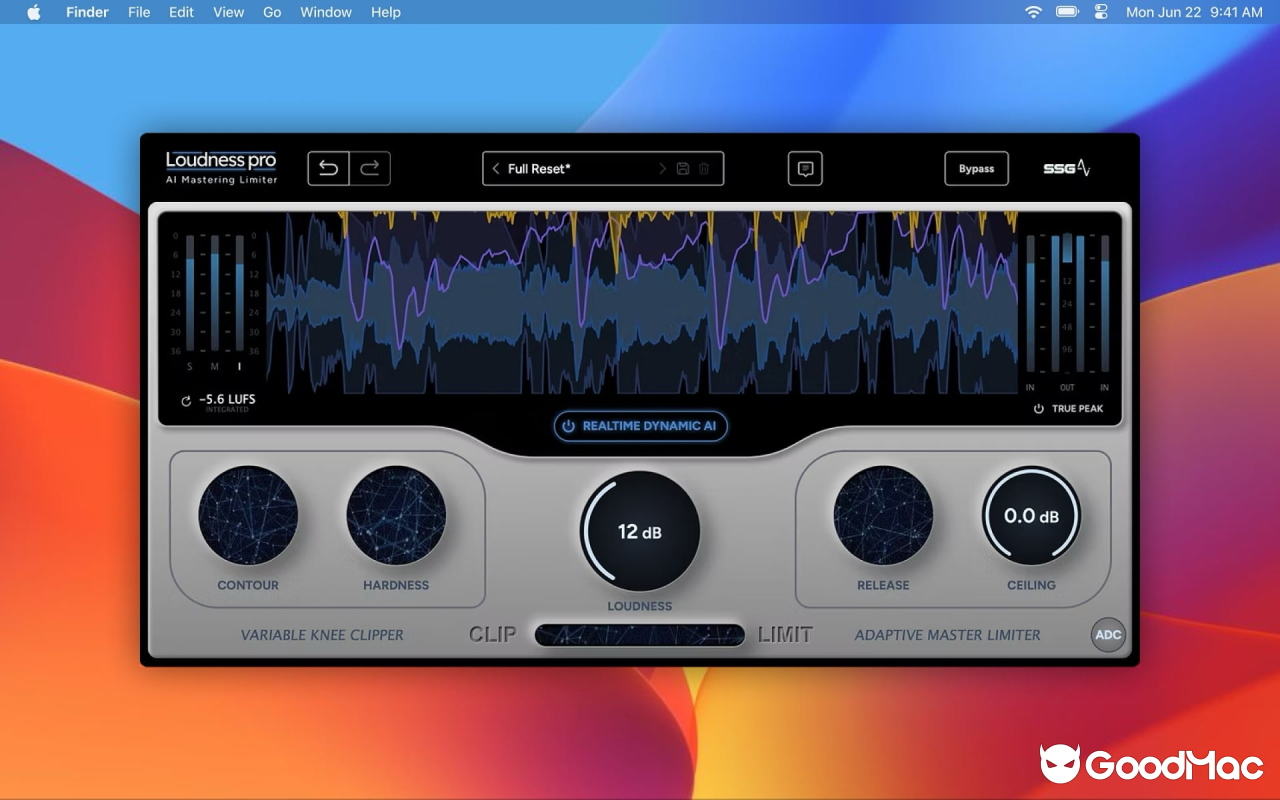Open the Go menu
This screenshot has height=800, width=1280.
(x=272, y=12)
